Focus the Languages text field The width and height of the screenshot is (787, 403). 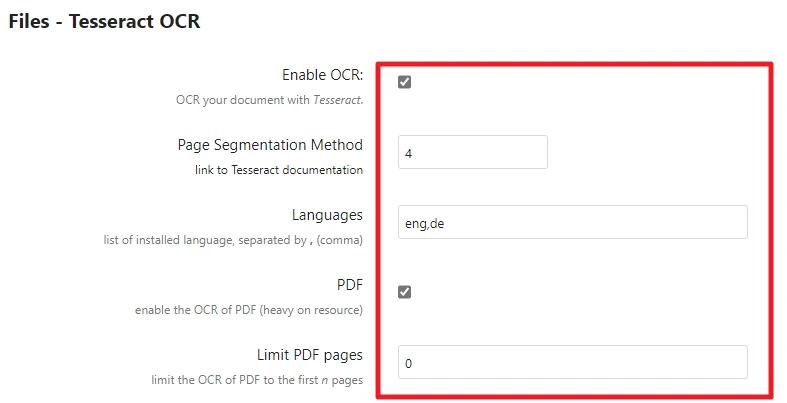(572, 223)
